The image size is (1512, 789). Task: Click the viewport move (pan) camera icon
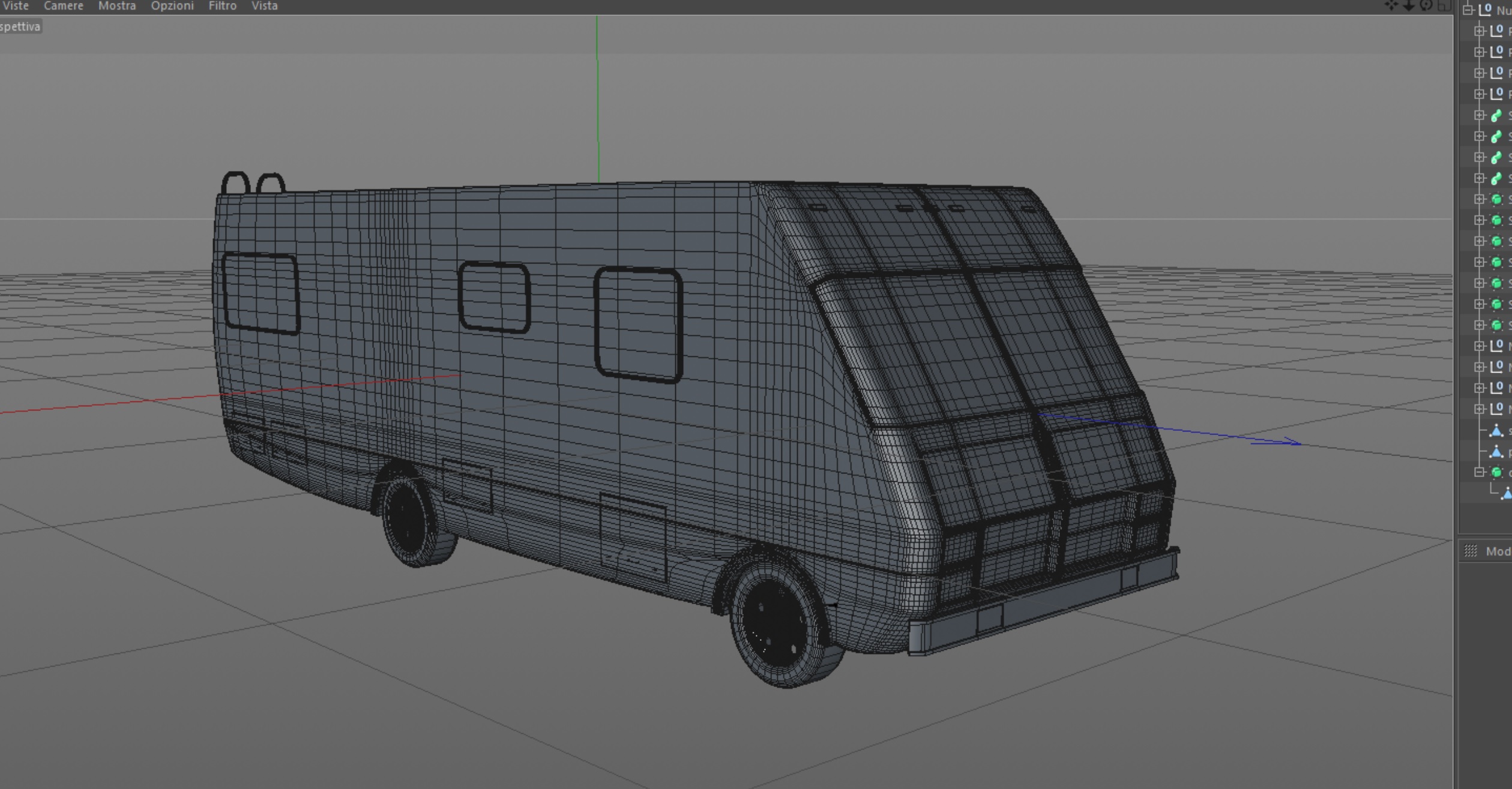[x=1391, y=5]
